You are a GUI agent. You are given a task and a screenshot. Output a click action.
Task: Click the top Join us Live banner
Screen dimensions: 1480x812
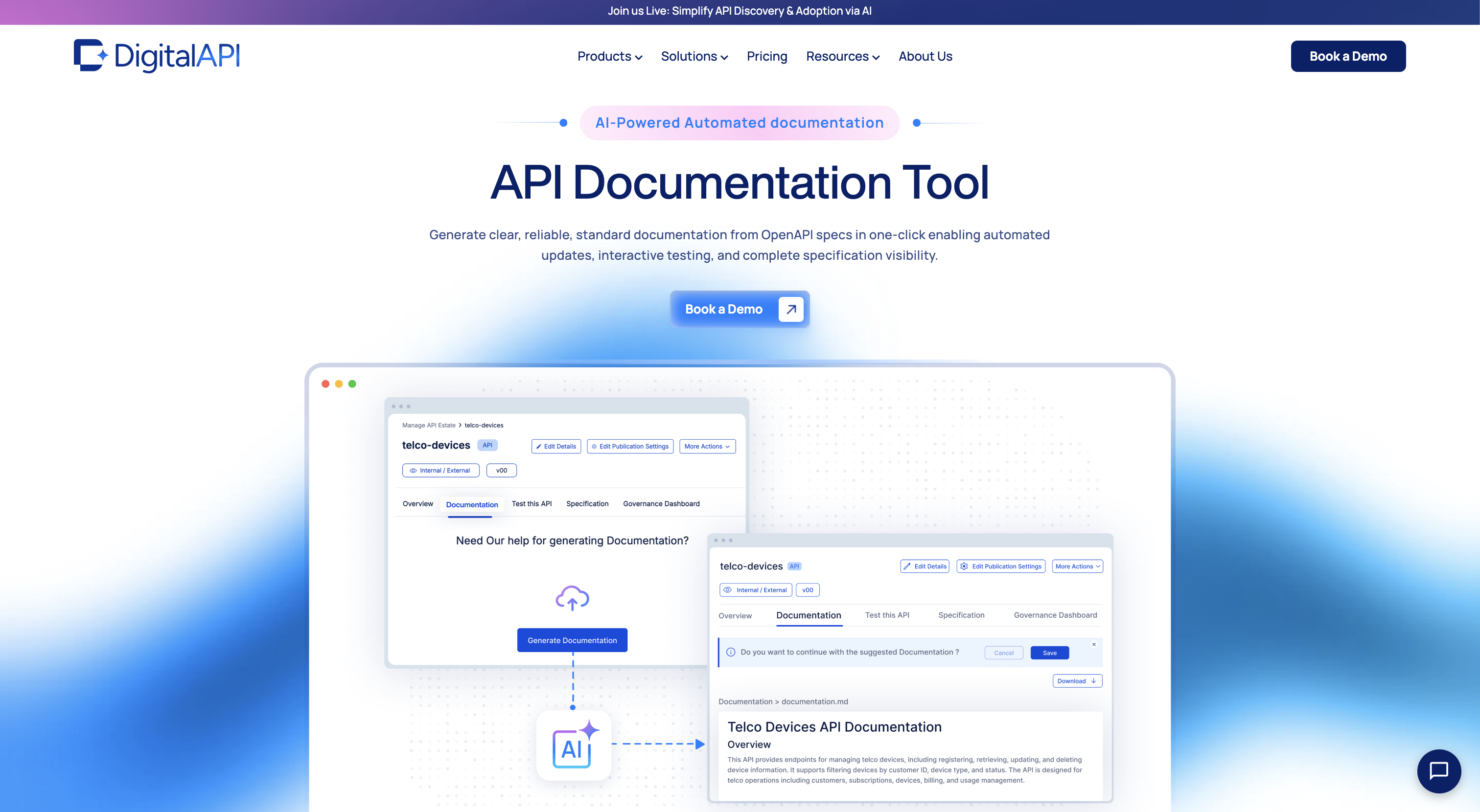click(740, 11)
